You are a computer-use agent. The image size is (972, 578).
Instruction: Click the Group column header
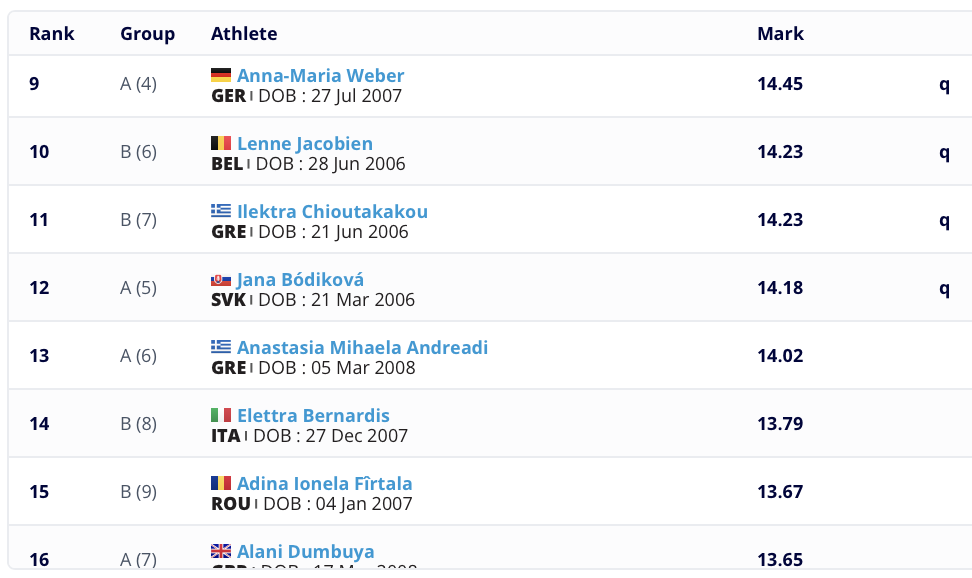pyautogui.click(x=148, y=34)
